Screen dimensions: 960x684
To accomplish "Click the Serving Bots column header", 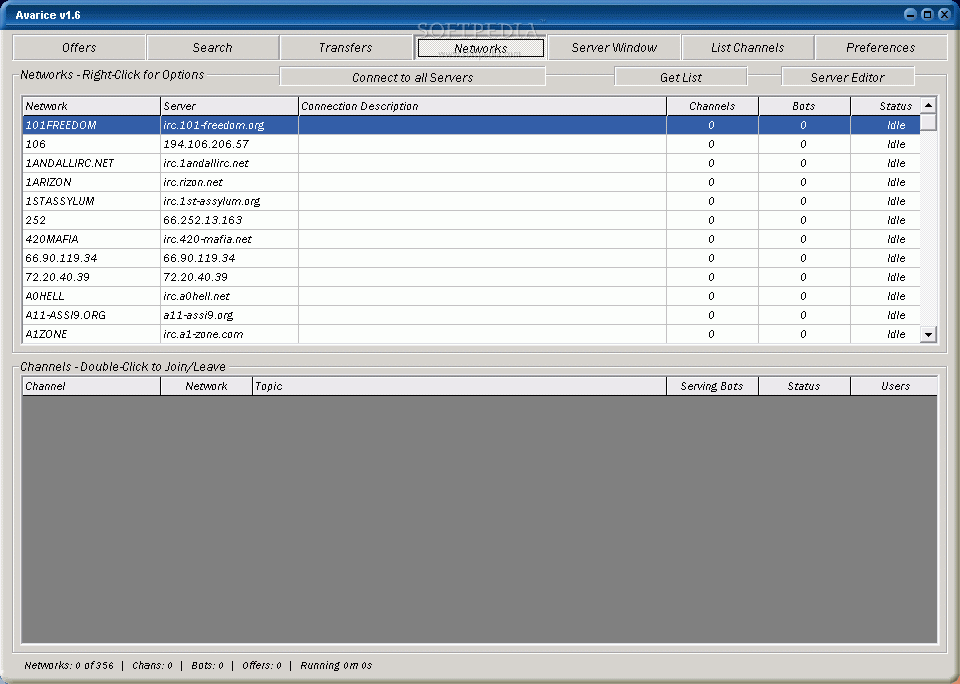I will coord(713,386).
